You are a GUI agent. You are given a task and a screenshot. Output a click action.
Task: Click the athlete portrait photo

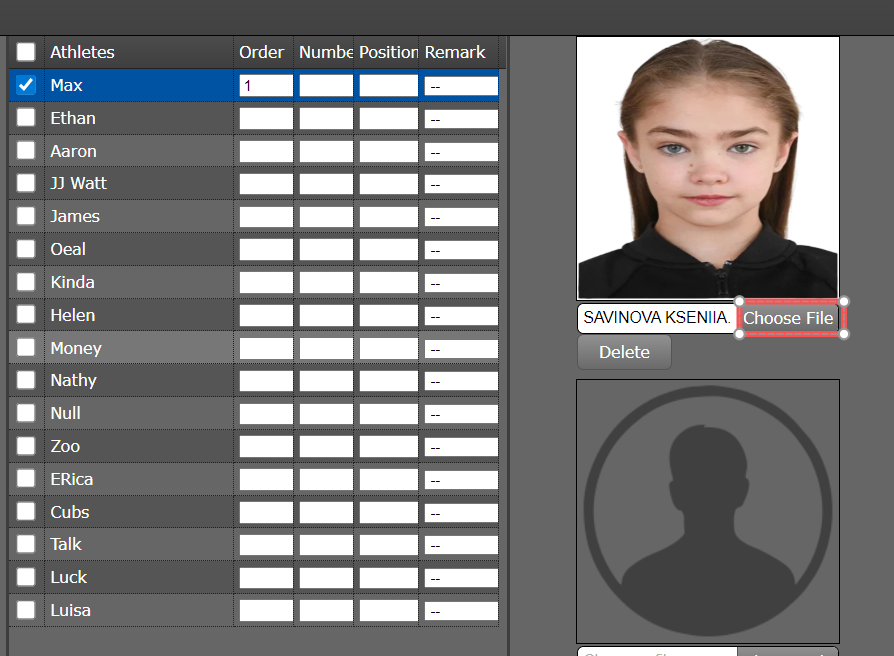pyautogui.click(x=708, y=168)
